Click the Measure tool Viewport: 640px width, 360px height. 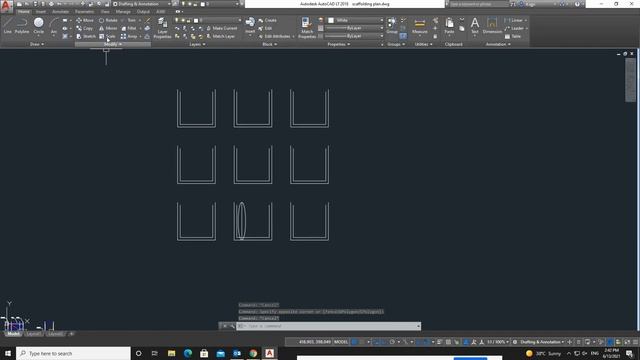419,25
